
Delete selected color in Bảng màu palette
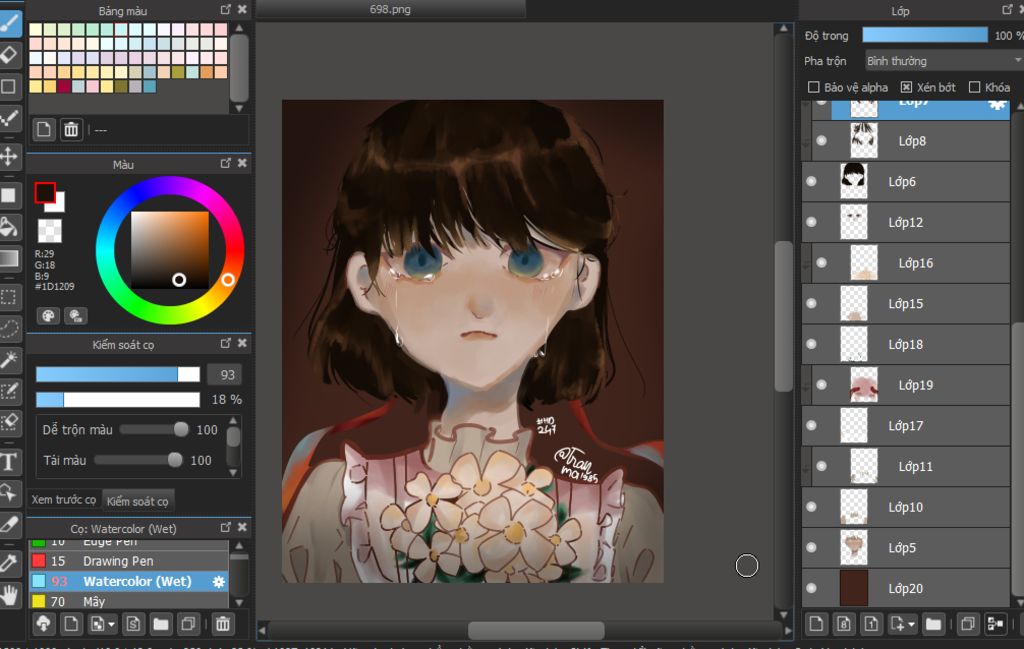click(71, 130)
